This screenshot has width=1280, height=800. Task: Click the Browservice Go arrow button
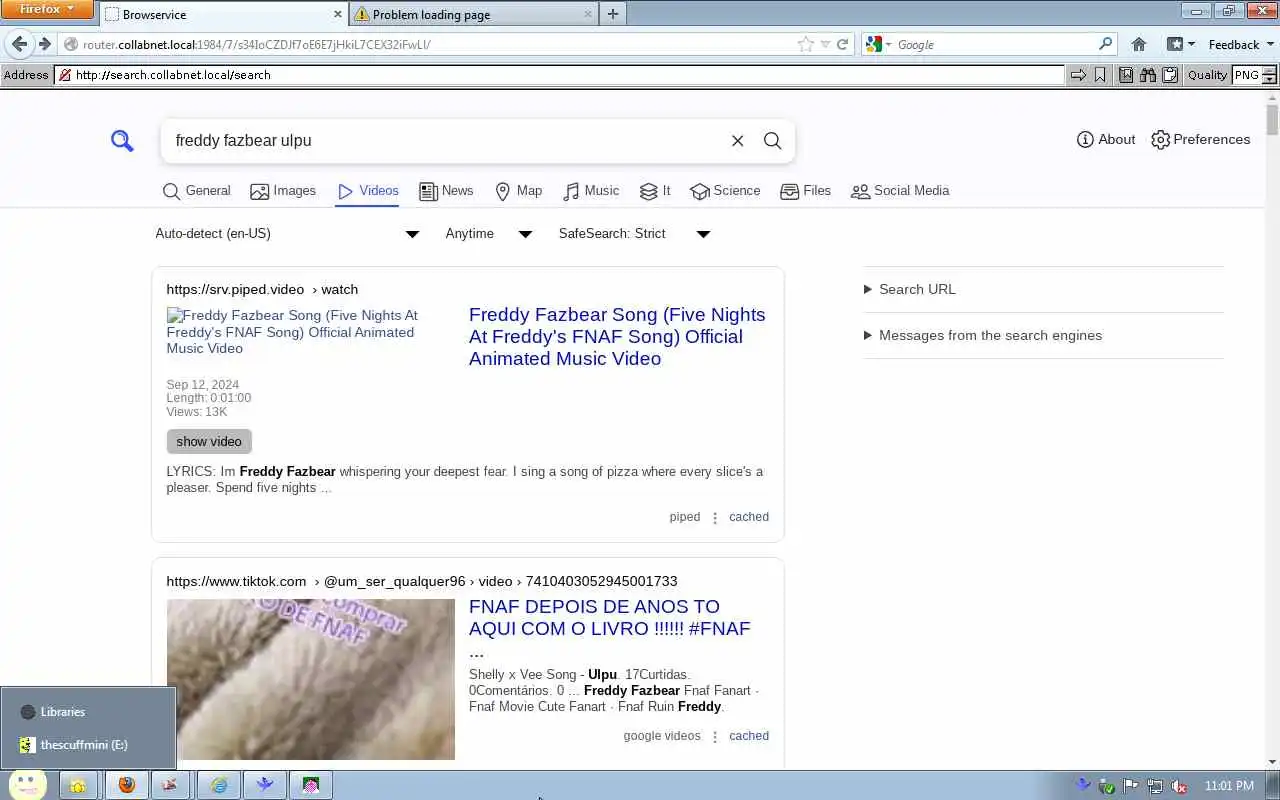(1078, 75)
